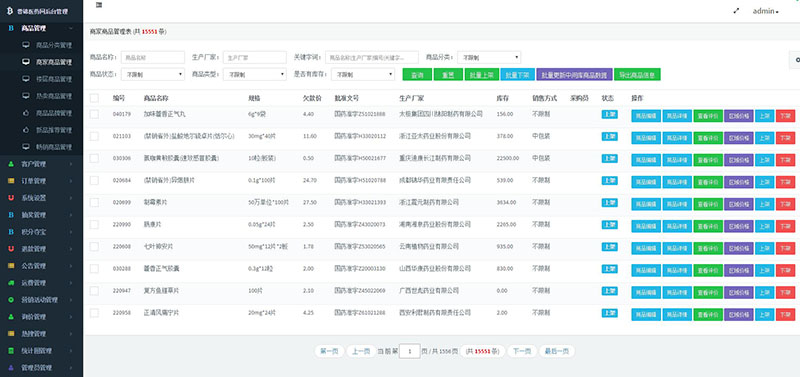Viewport: 800px width, 377px height.
Task: Tick the checkbox for product 040179
Action: click(x=94, y=114)
